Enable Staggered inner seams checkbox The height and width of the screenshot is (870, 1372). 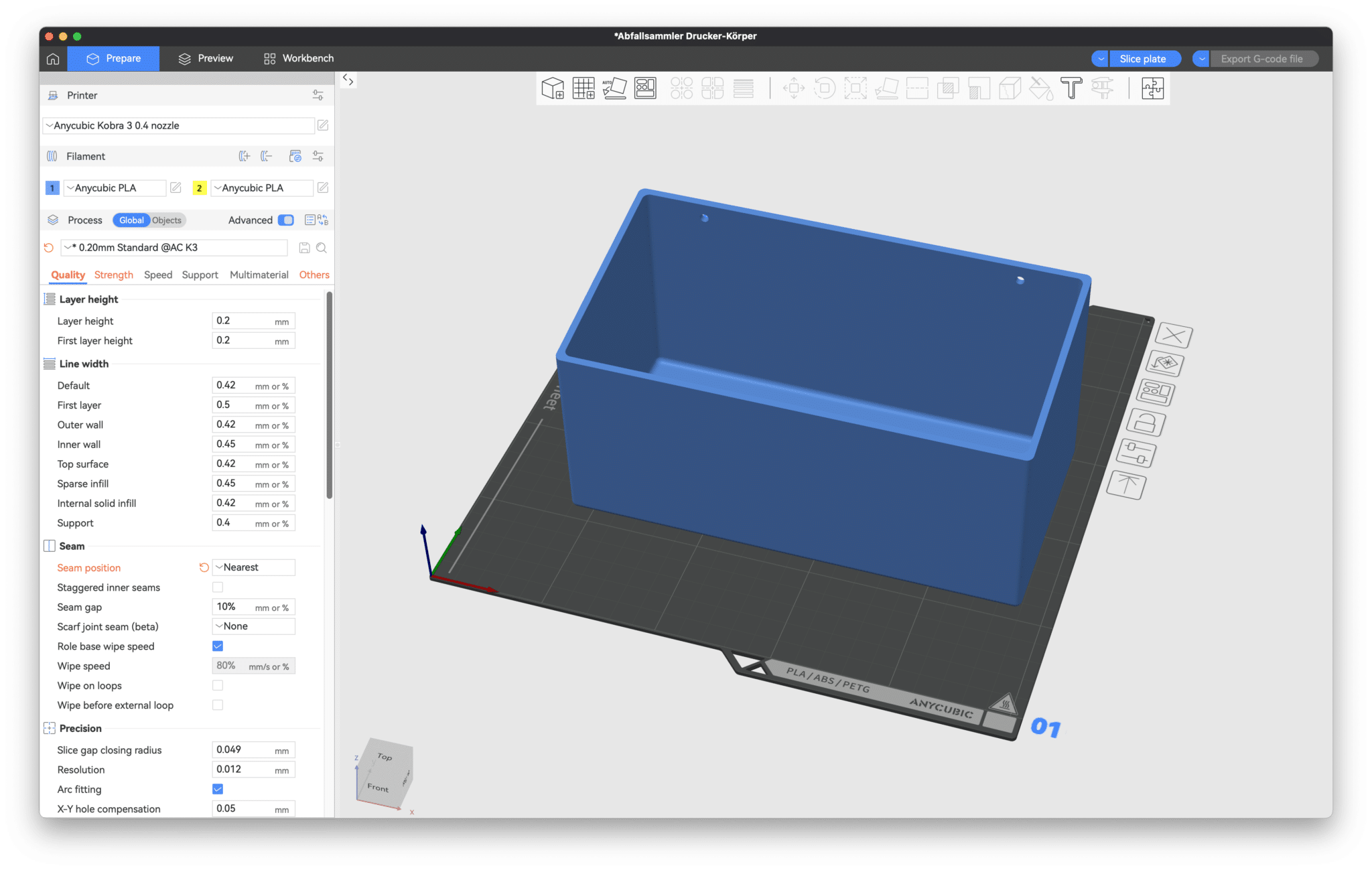[x=218, y=587]
